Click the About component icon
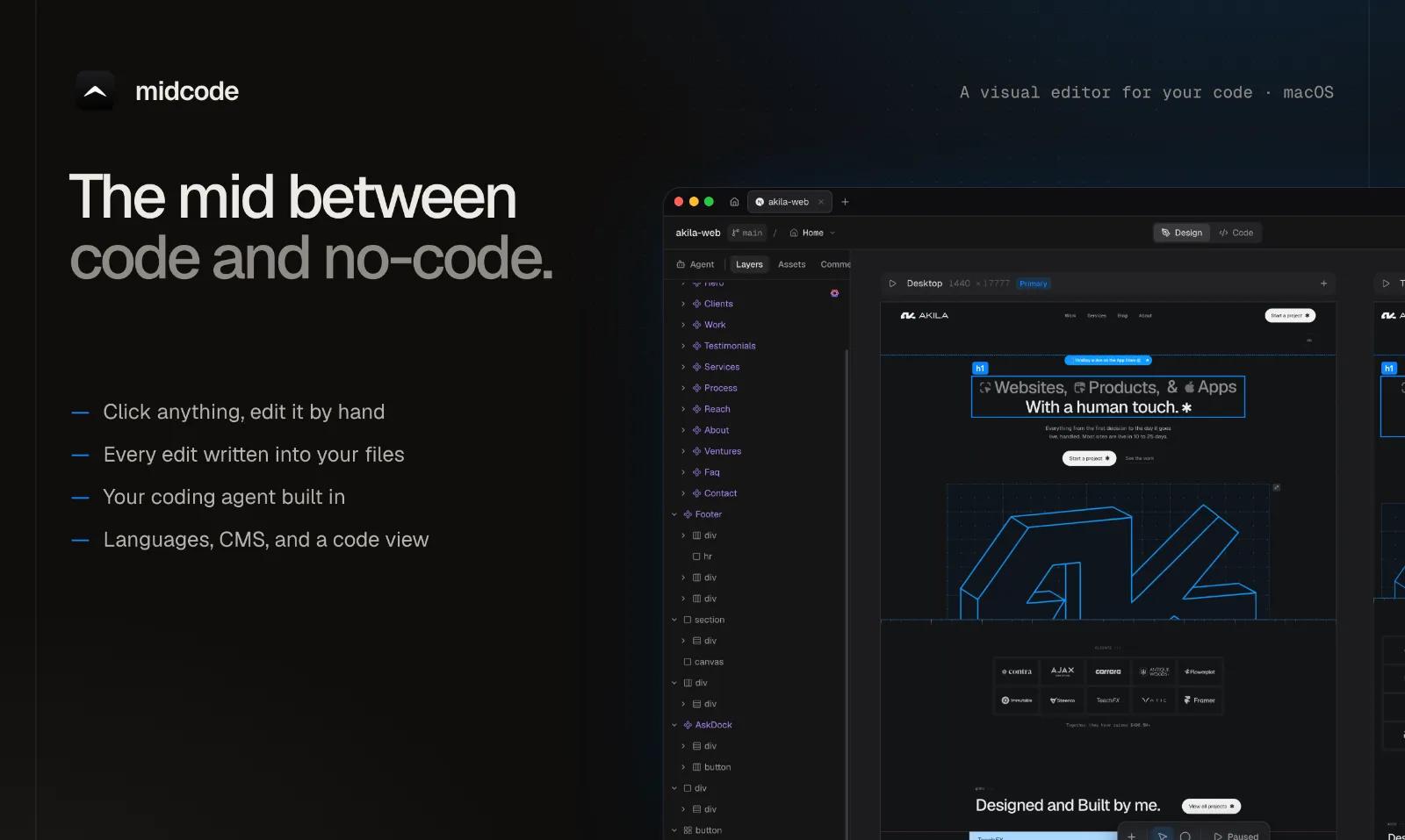Image resolution: width=1405 pixels, height=840 pixels. click(x=696, y=430)
